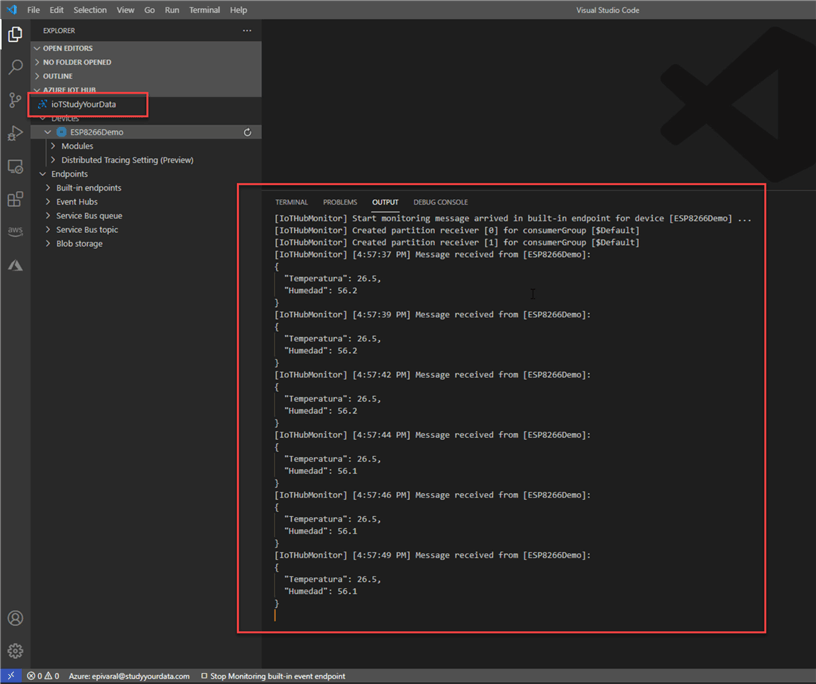816x684 pixels.
Task: Open the Run and Debug view
Action: click(15, 133)
